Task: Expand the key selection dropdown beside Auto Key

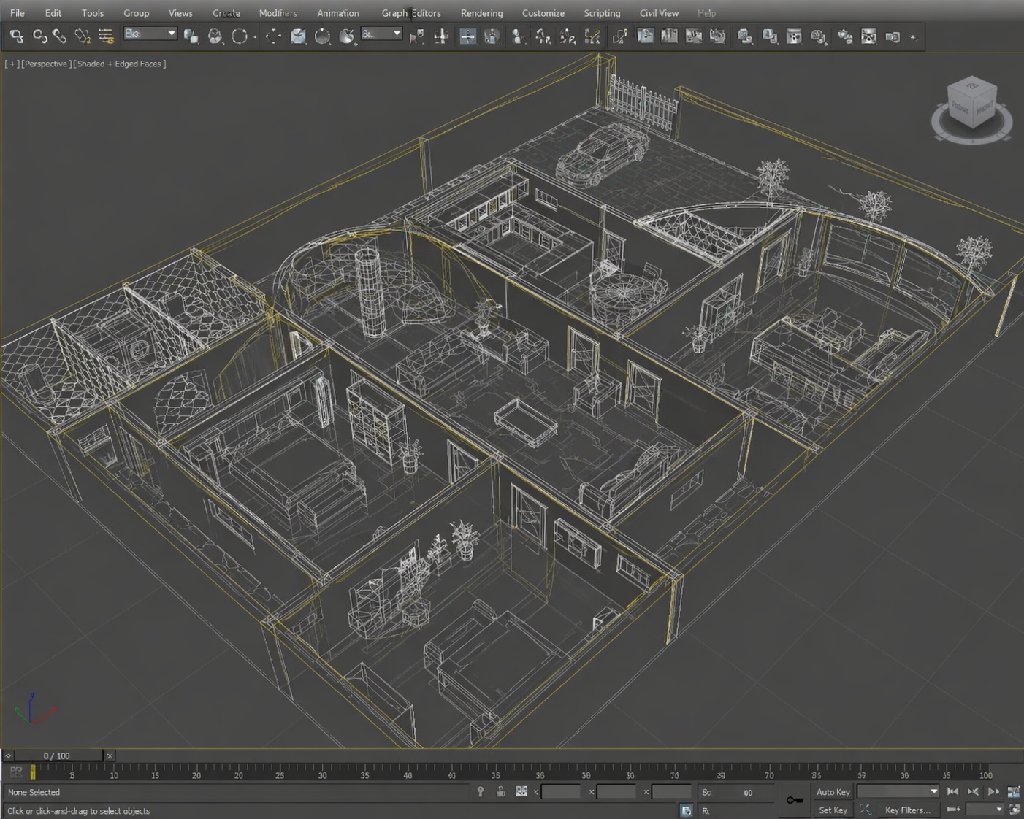Action: (897, 792)
